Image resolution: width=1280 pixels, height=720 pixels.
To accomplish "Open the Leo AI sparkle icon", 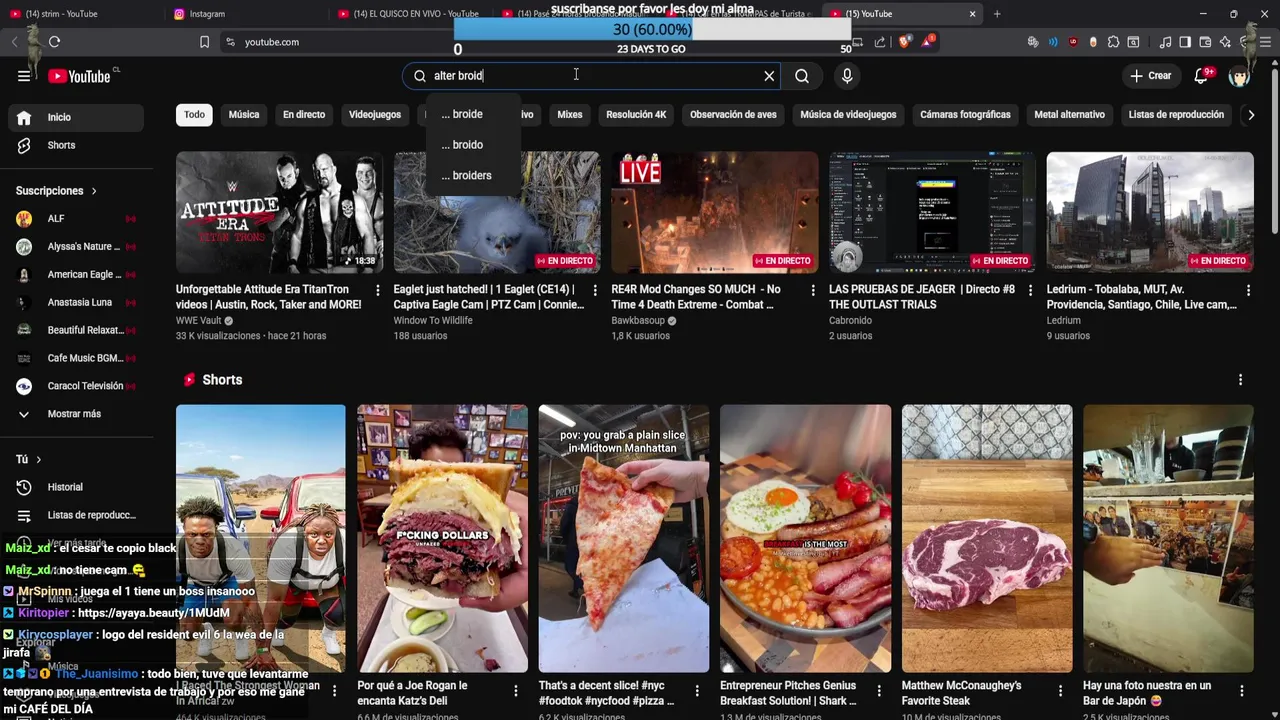I will [x=1225, y=42].
